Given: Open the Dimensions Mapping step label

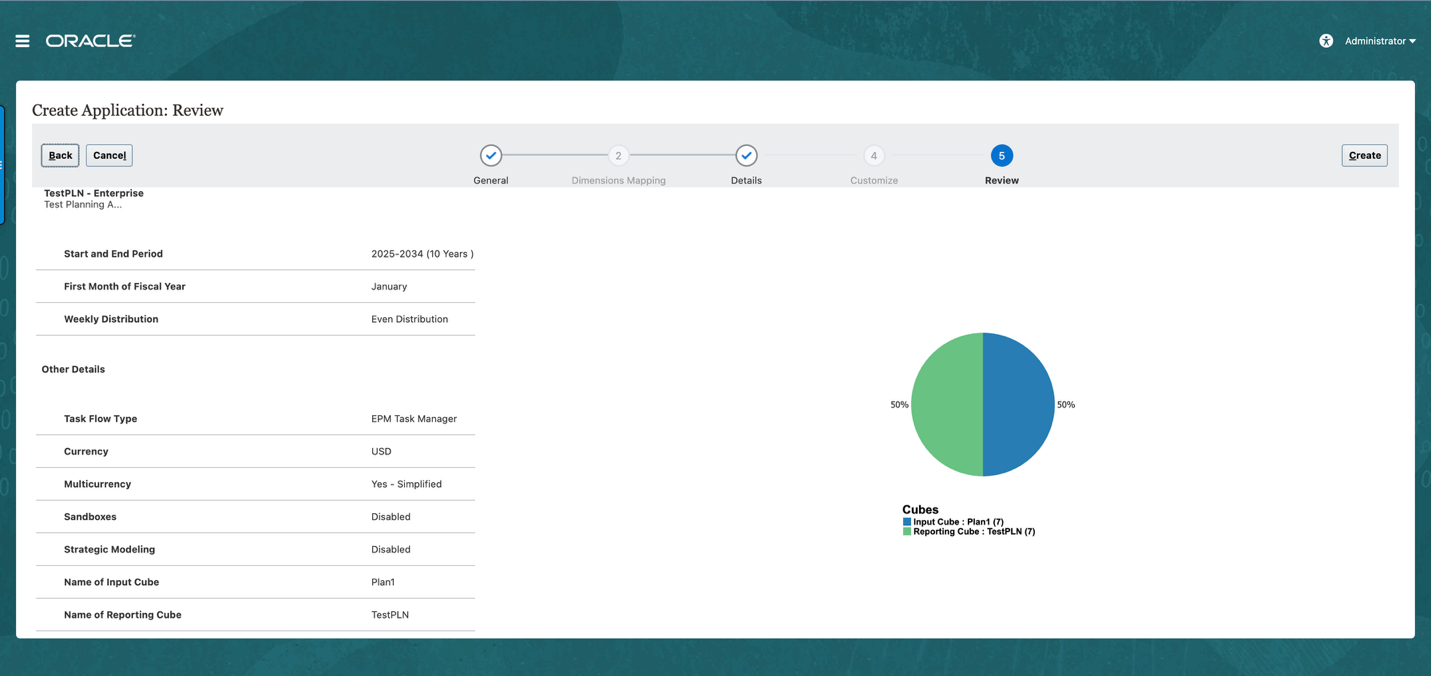Looking at the screenshot, I should (x=618, y=181).
